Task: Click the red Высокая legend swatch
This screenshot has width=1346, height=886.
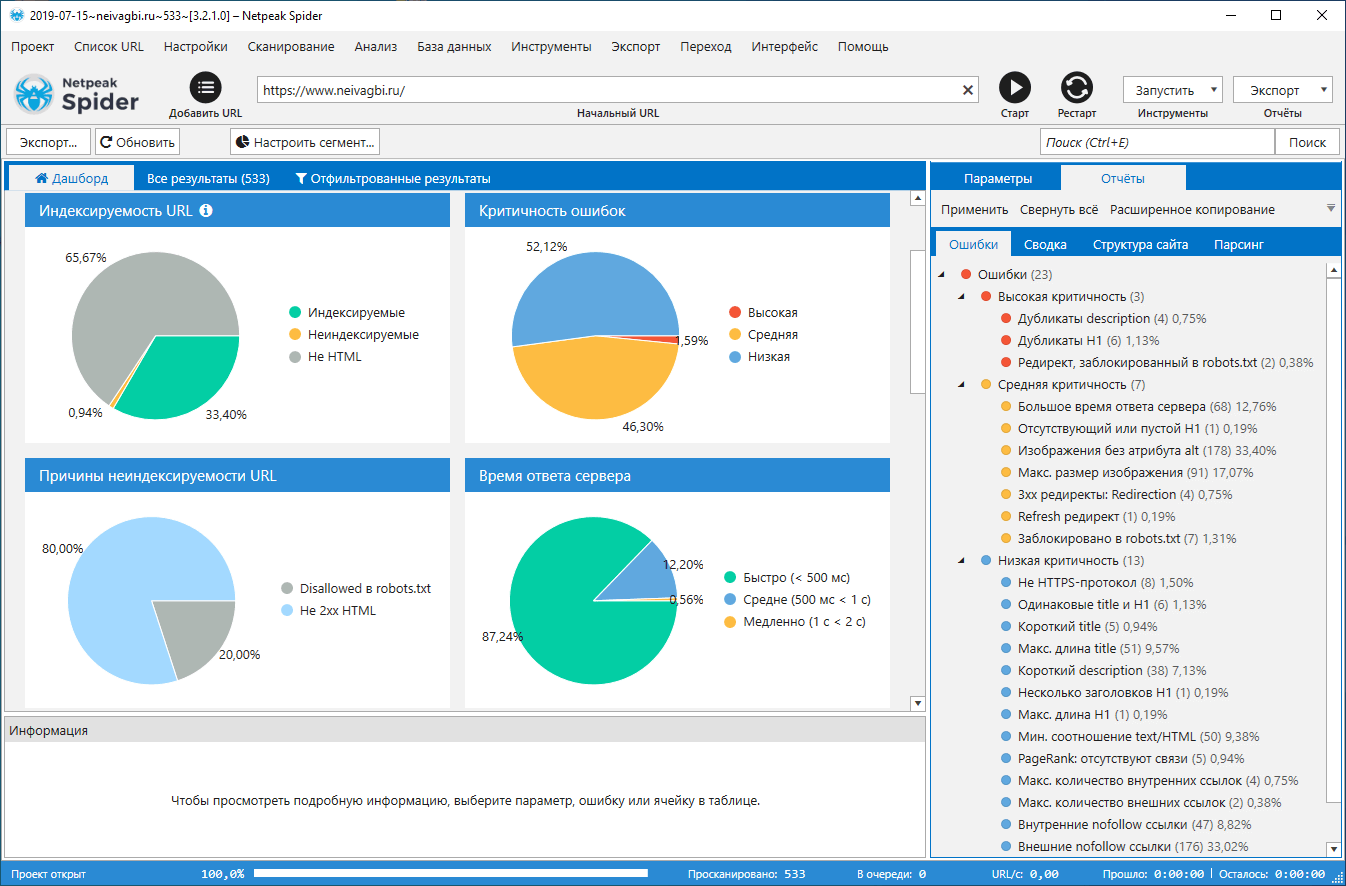Action: (x=735, y=313)
